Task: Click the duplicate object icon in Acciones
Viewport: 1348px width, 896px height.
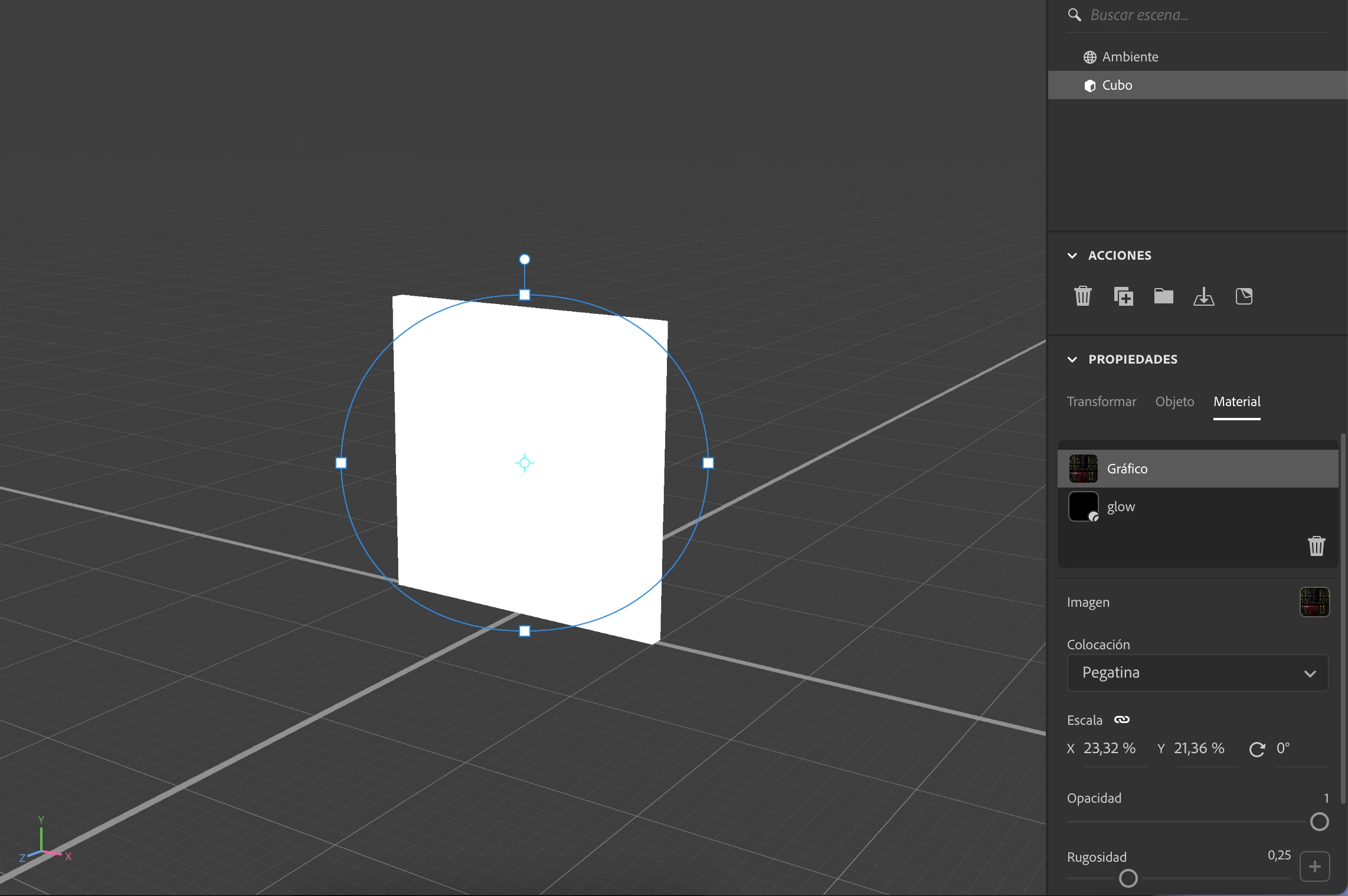Action: pos(1123,296)
